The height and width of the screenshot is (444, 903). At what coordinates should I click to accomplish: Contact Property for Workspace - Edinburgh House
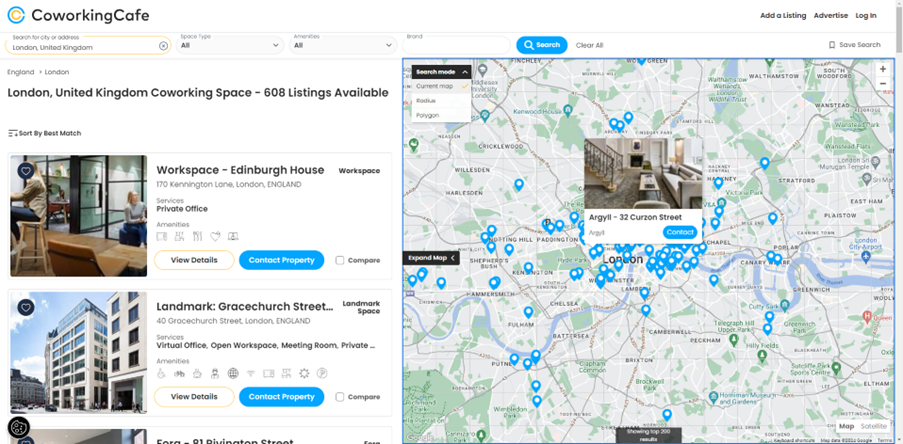(x=282, y=260)
